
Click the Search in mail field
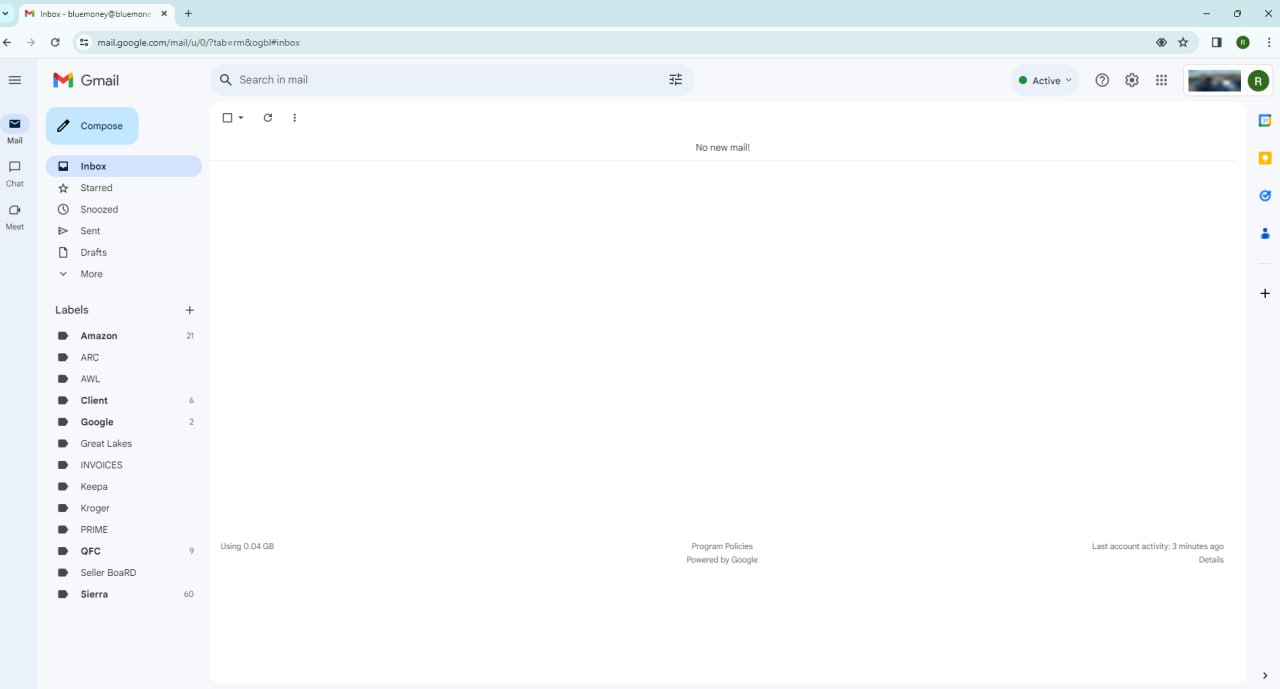[450, 80]
